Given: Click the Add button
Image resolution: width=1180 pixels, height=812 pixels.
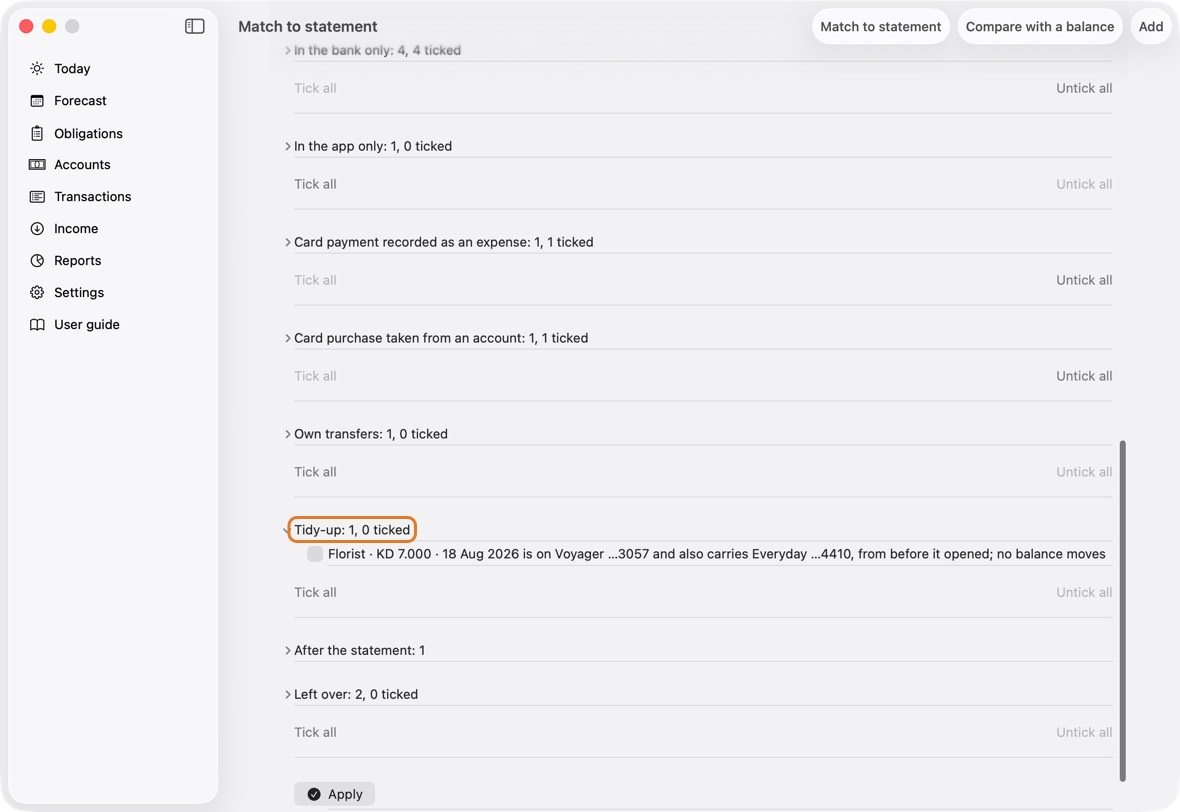Looking at the screenshot, I should [1151, 26].
